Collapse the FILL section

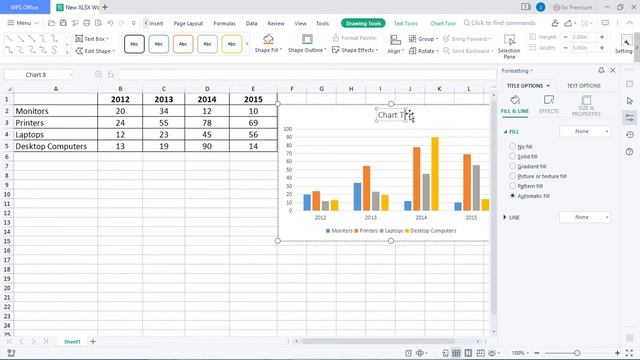tap(505, 131)
